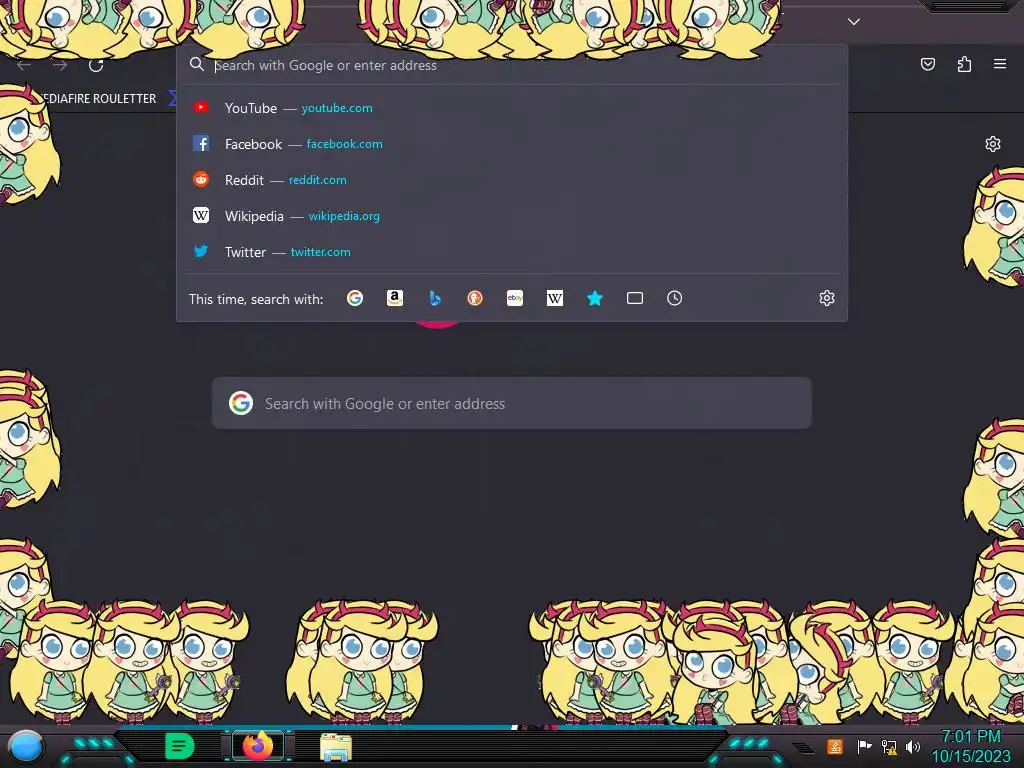Open the Twitter suggestion
Viewport: 1024px width, 768px height.
[x=512, y=251]
